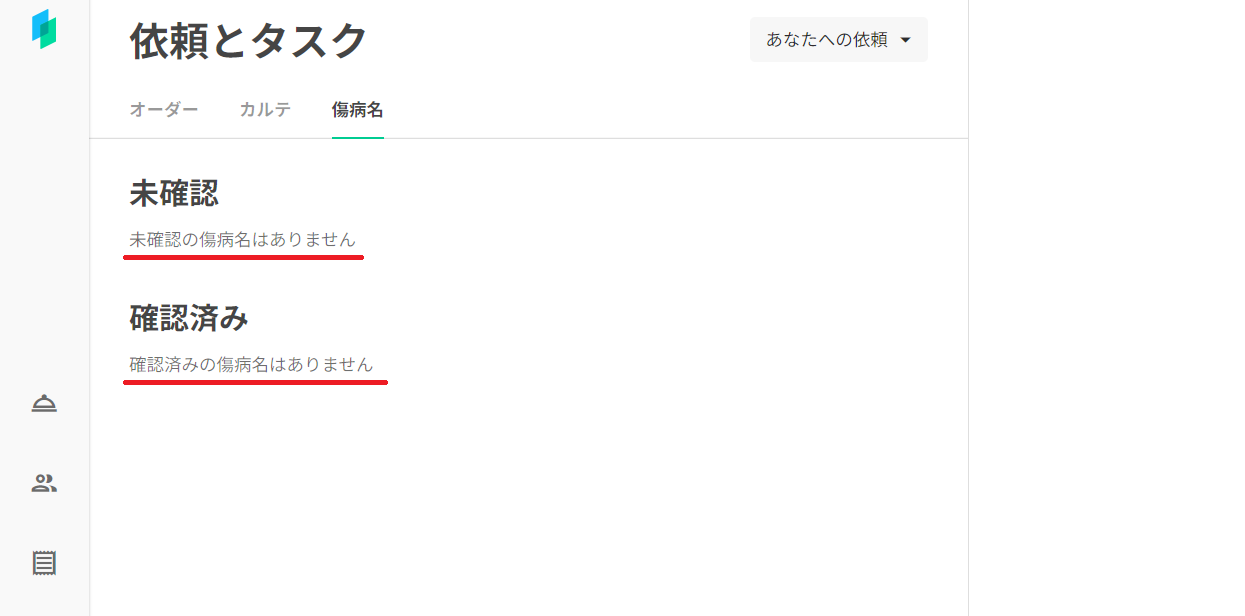
Task: Click the app logo in the sidebar
Action: pos(44,29)
